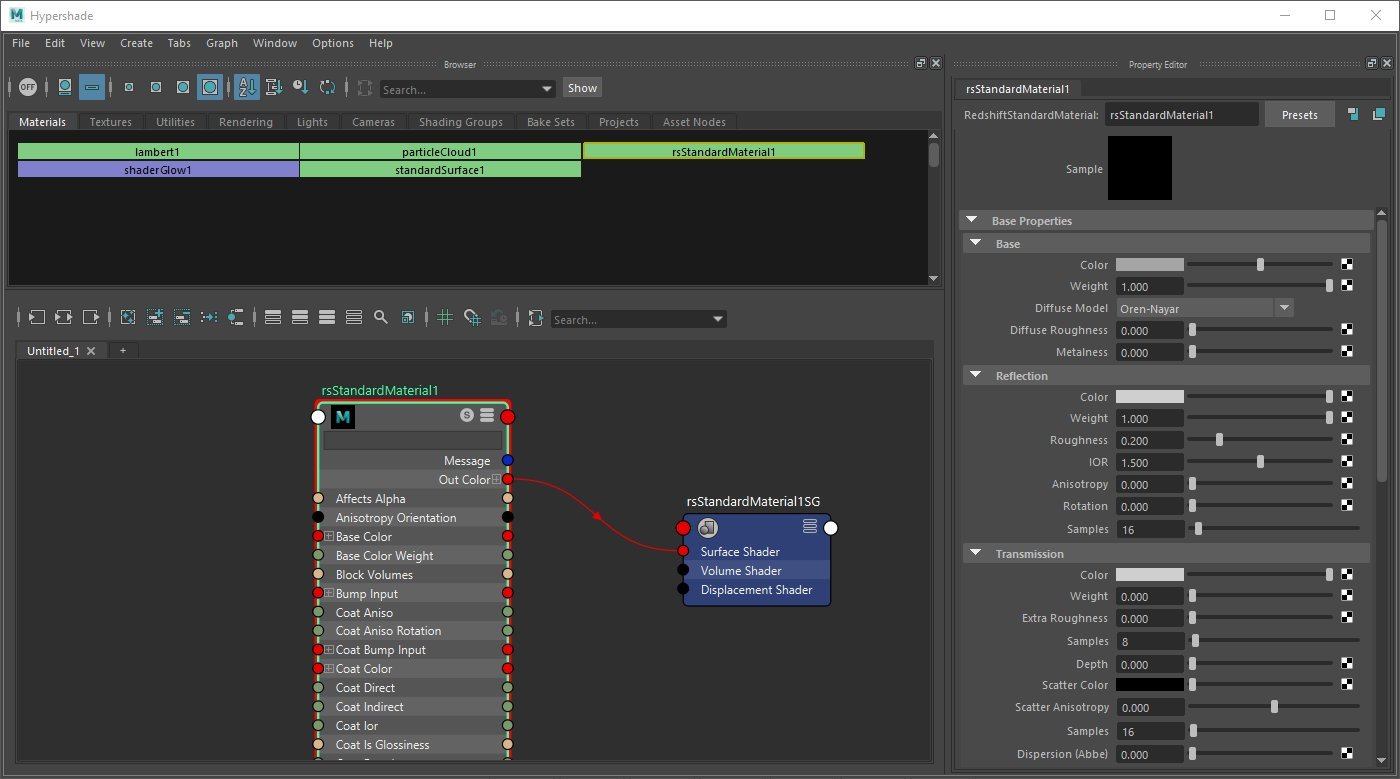Set selected nodes to simple view mode
This screenshot has width=1400, height=779.
pyautogui.click(x=273, y=318)
